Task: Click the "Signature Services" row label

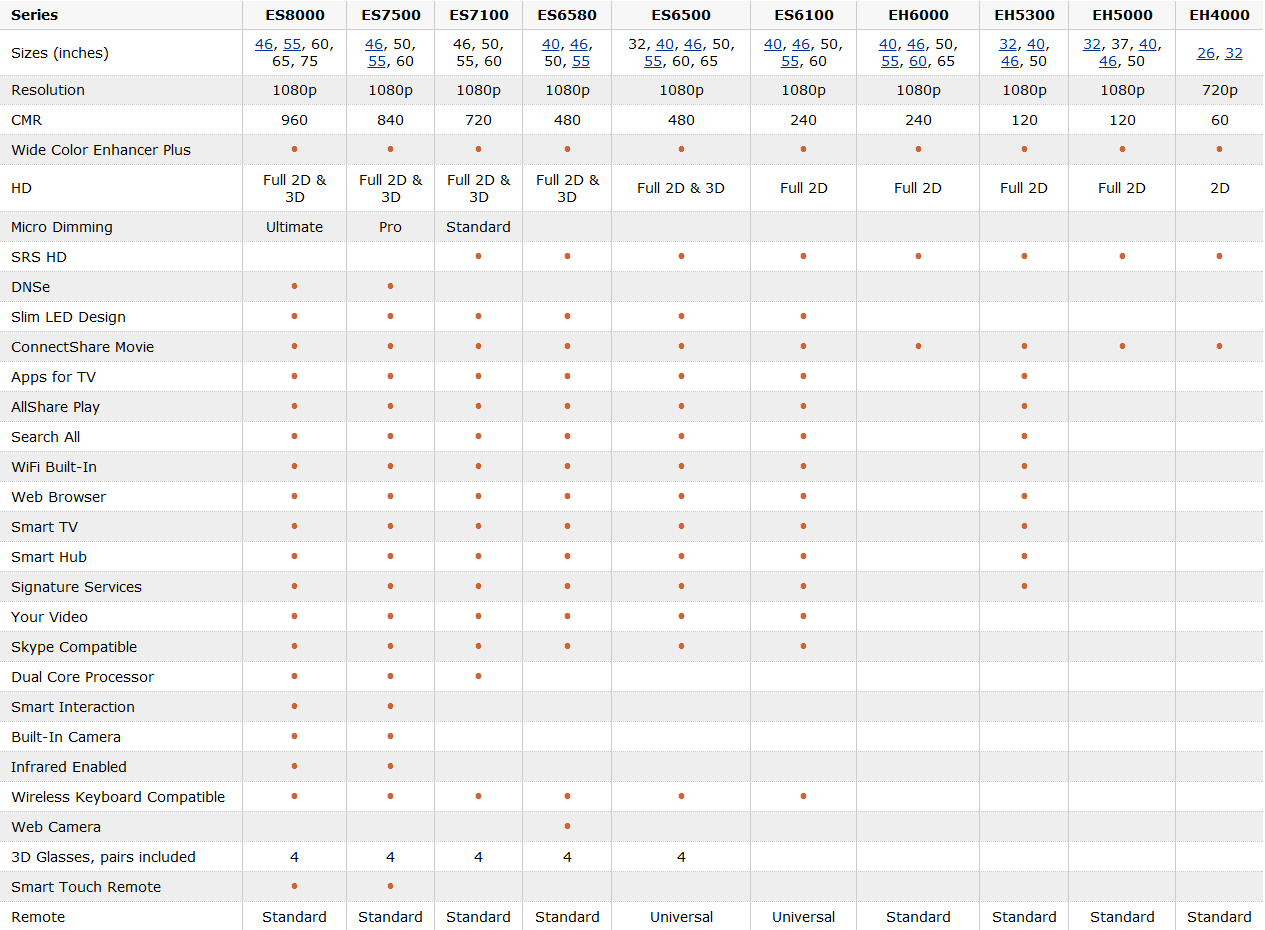Action: coord(77,587)
